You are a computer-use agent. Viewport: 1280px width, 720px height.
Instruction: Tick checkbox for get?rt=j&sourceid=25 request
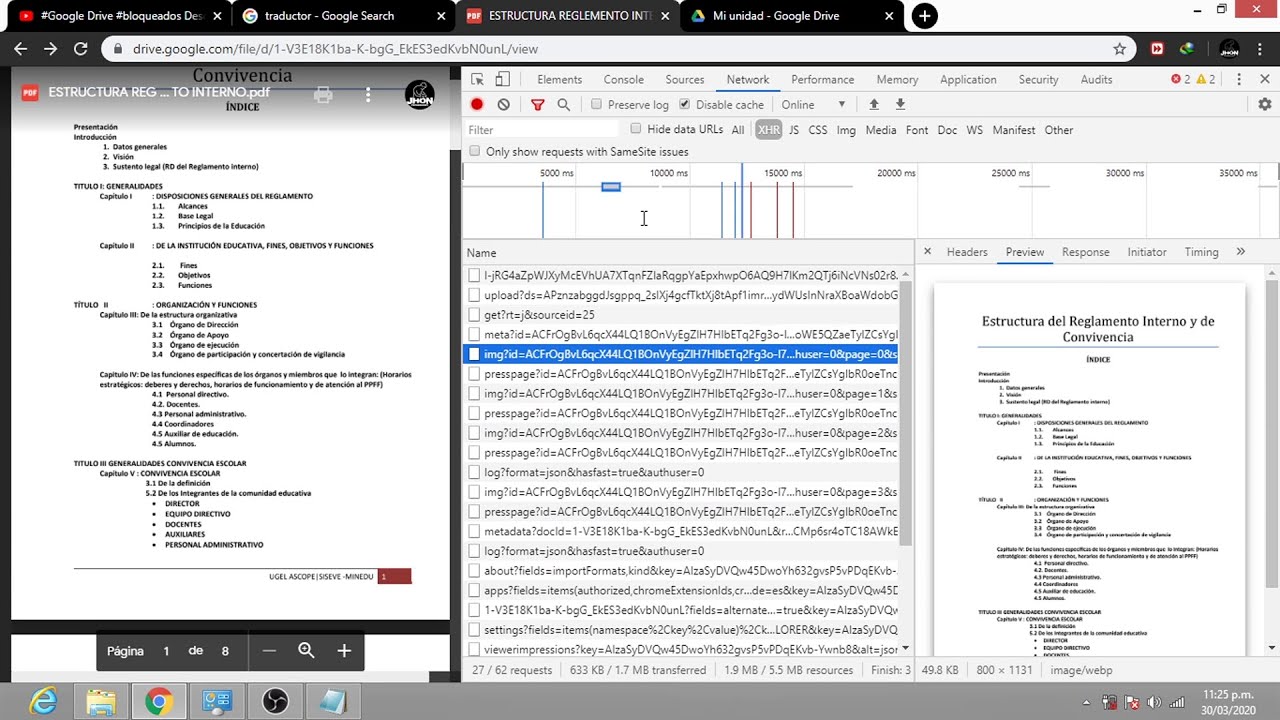474,315
